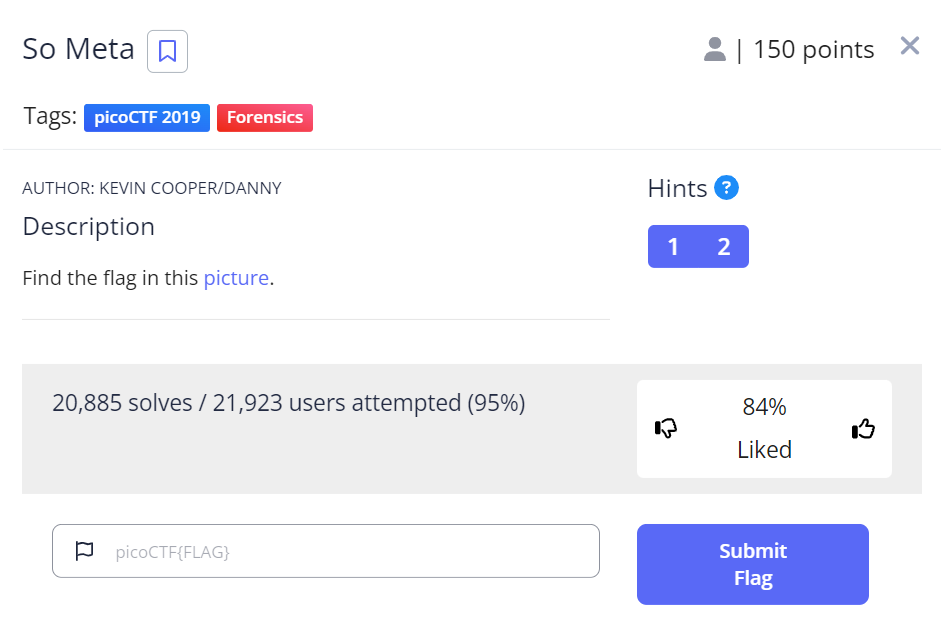Click the thumbs down dislike icon
947x638 pixels.
pos(666,429)
